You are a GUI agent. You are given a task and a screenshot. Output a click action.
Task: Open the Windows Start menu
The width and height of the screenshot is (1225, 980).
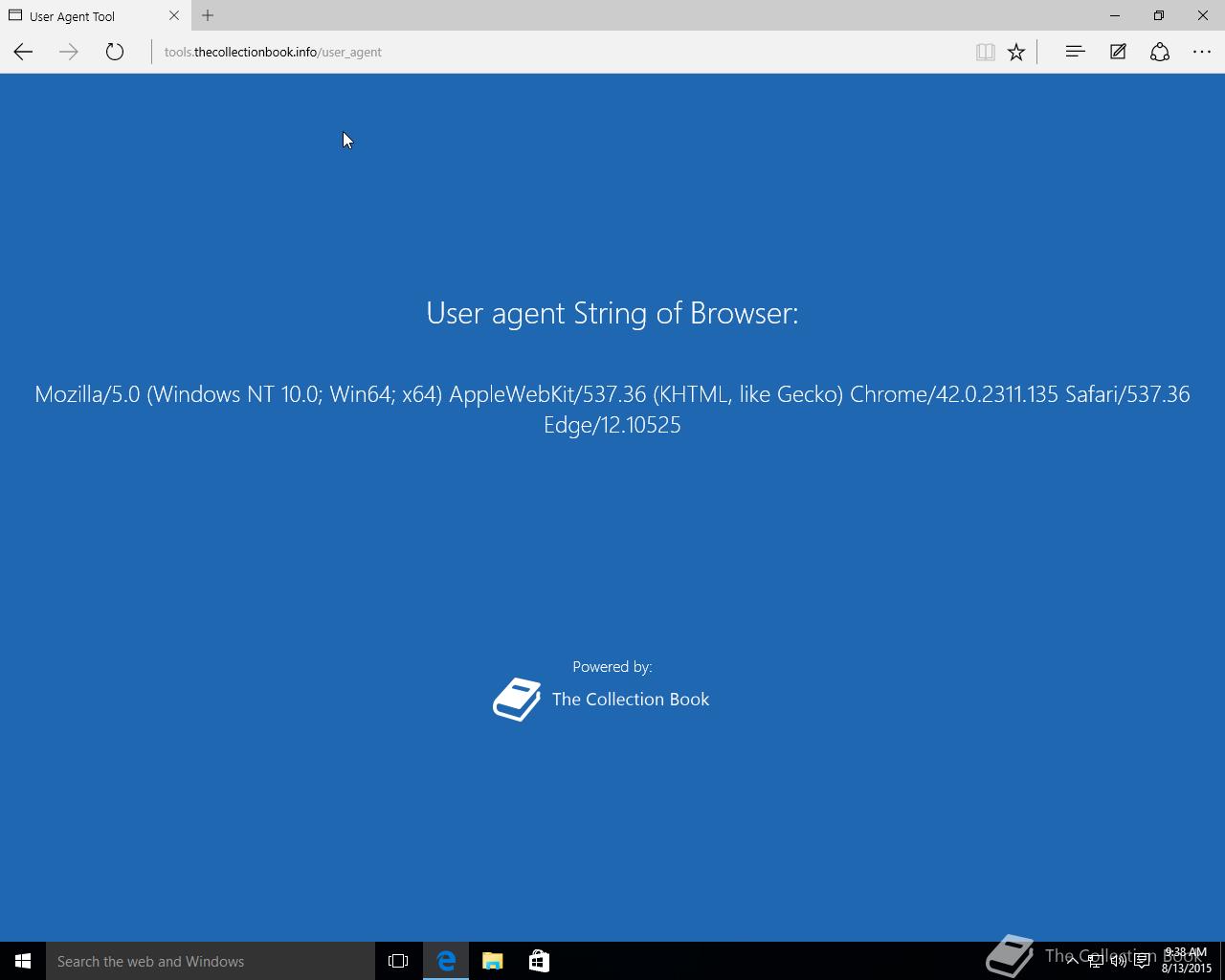pos(23,961)
